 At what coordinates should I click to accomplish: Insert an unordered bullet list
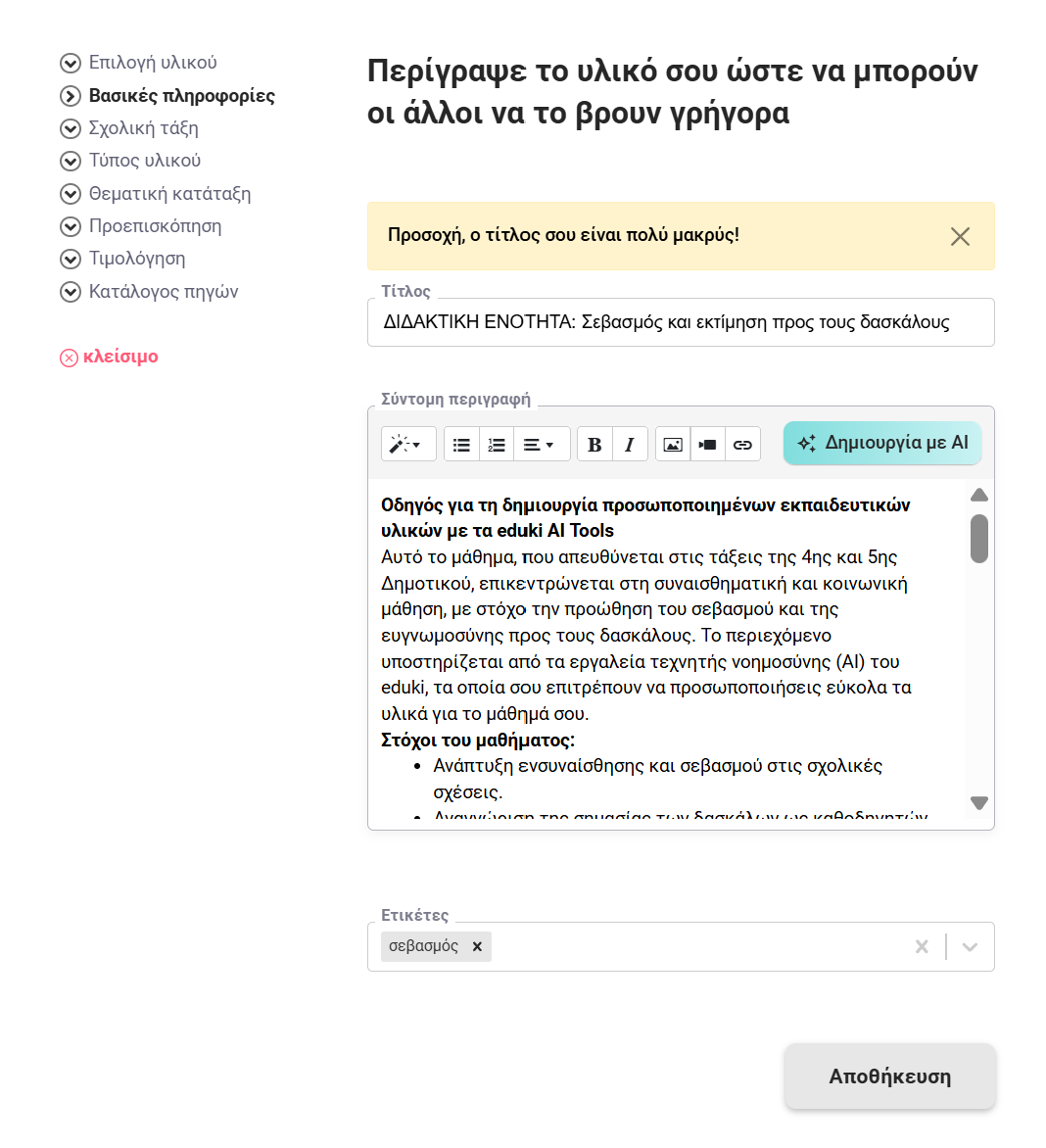point(461,445)
